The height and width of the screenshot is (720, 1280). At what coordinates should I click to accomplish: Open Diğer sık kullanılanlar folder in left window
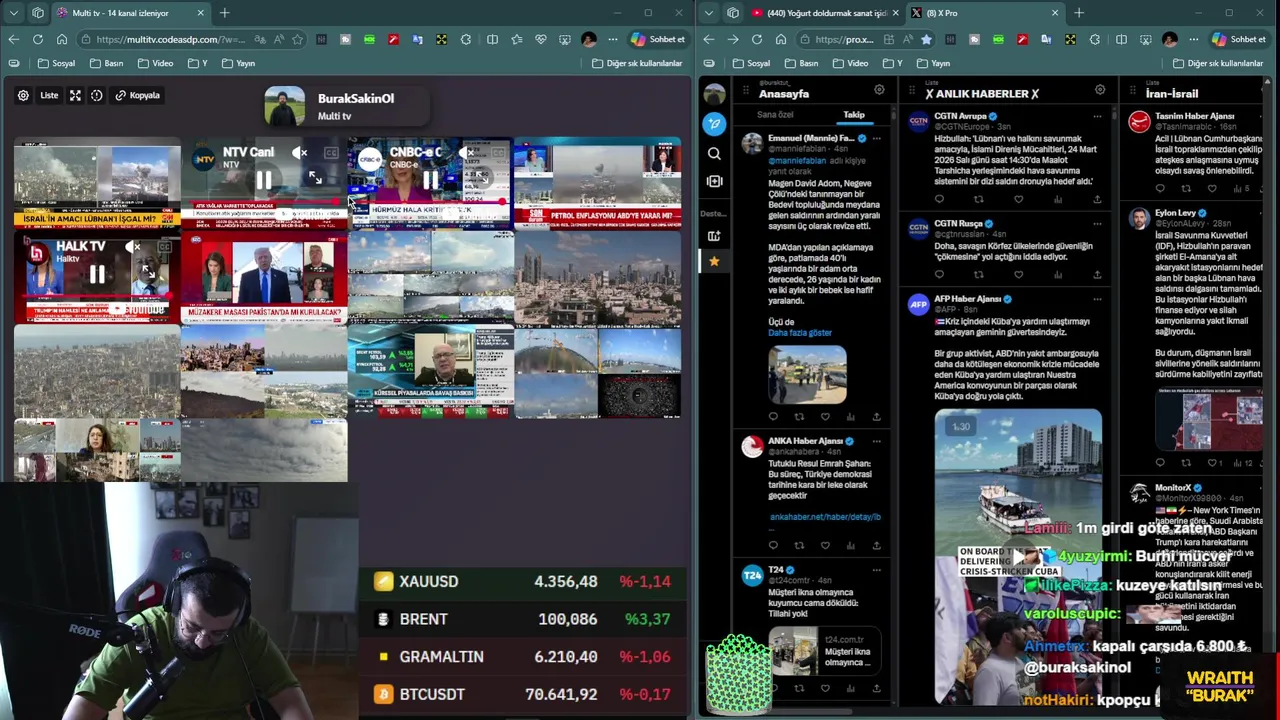pyautogui.click(x=637, y=63)
